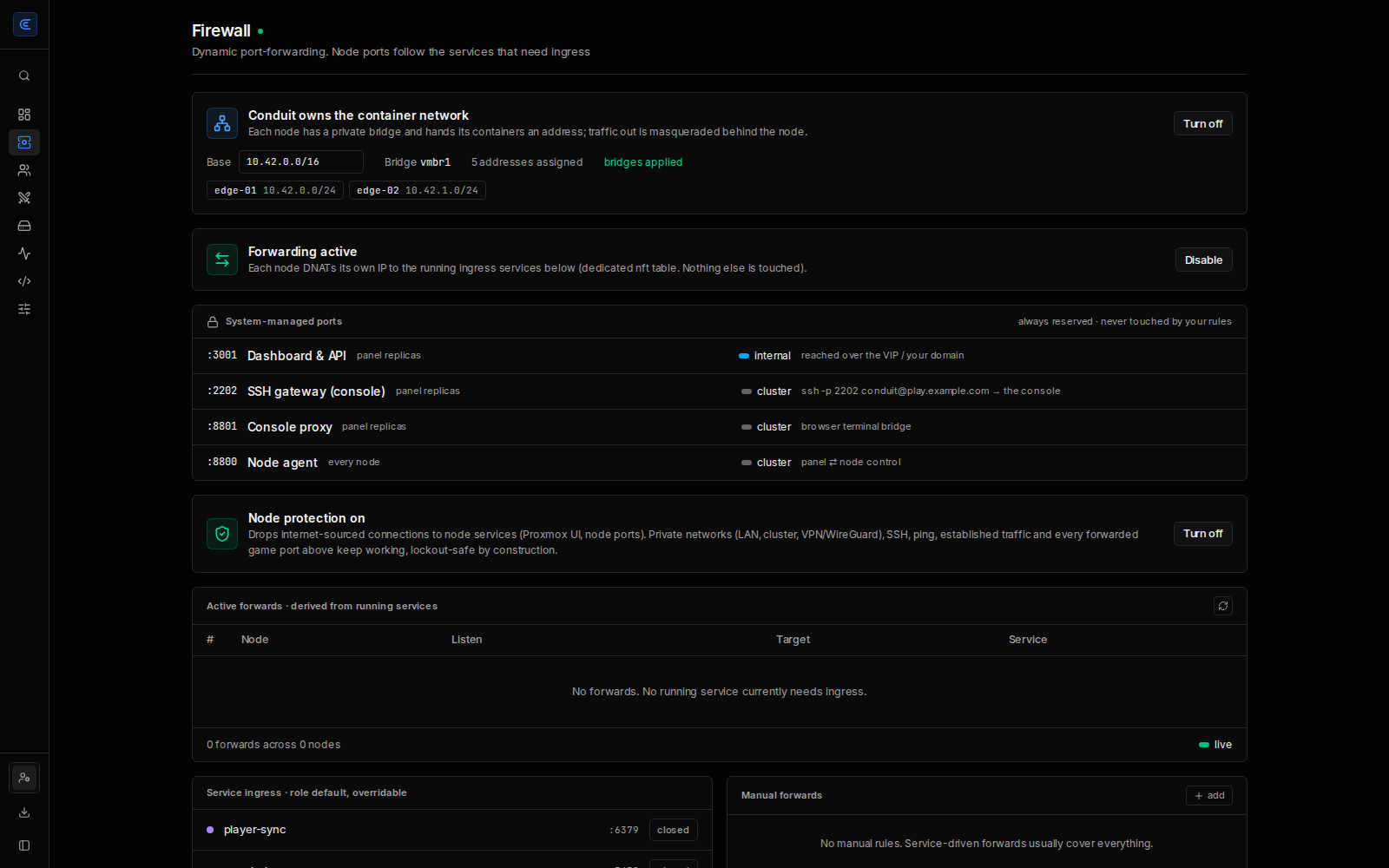Click the lock icon beside System-managed ports
Image resolution: width=1389 pixels, height=868 pixels.
213,322
